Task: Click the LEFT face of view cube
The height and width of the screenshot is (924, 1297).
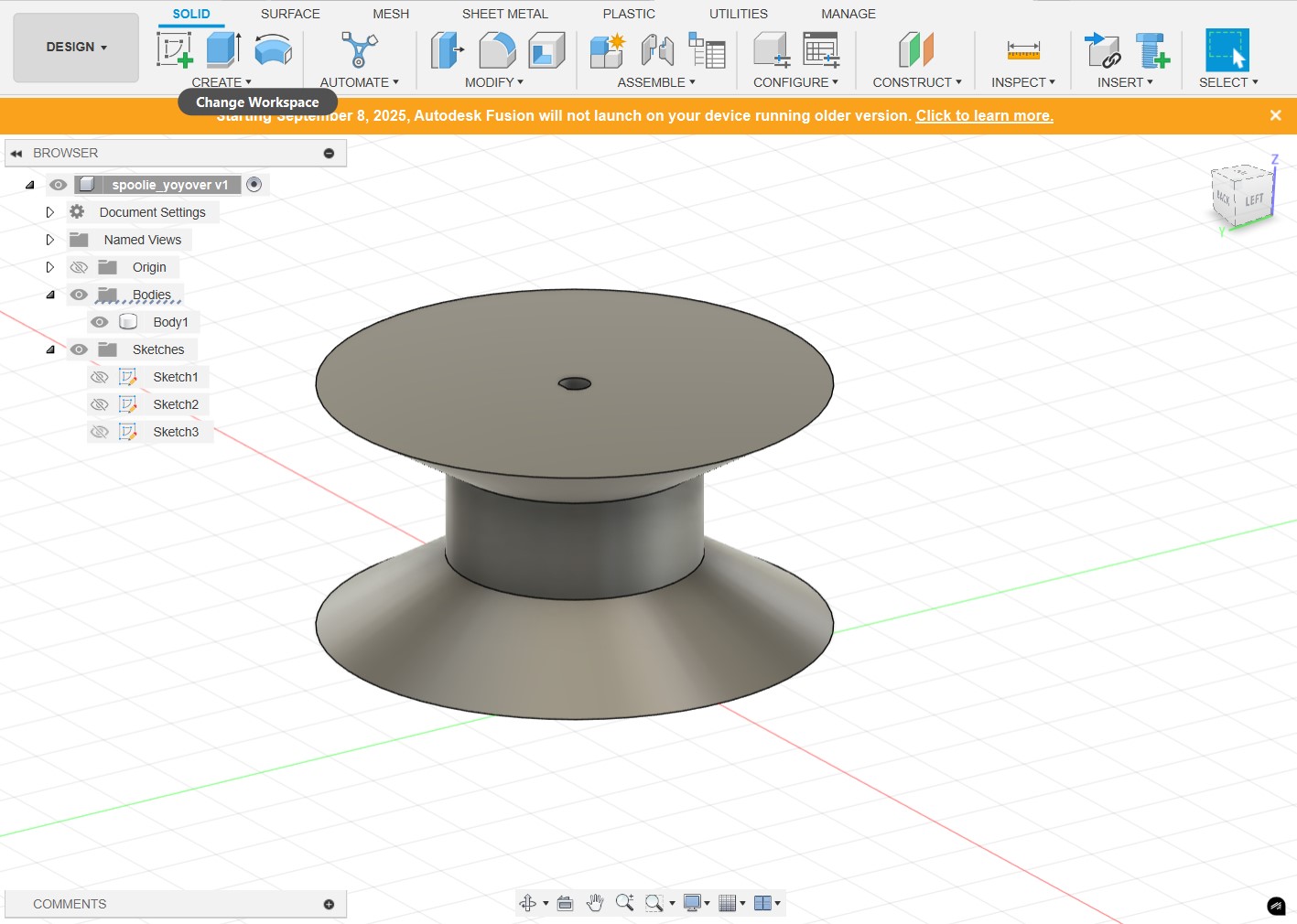Action: coord(1253,199)
